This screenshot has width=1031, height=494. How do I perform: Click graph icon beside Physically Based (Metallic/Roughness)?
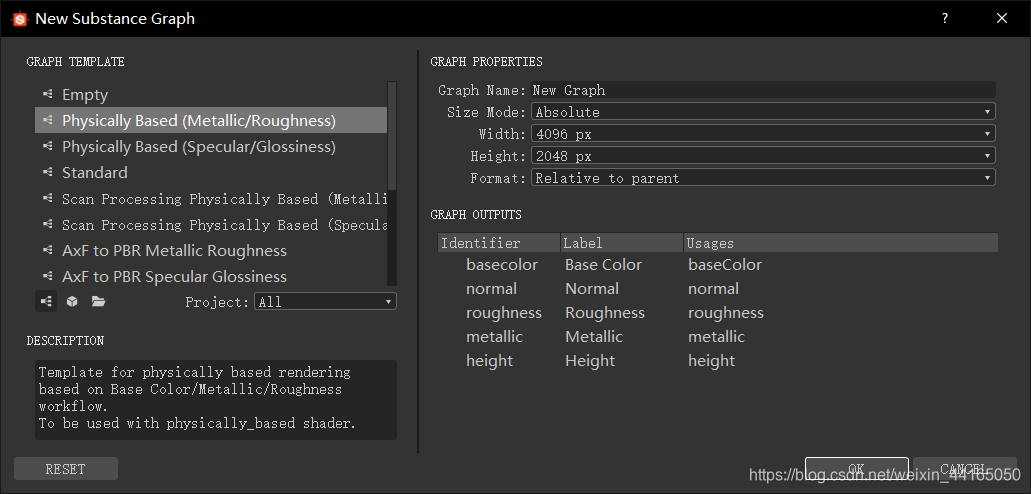[47, 120]
